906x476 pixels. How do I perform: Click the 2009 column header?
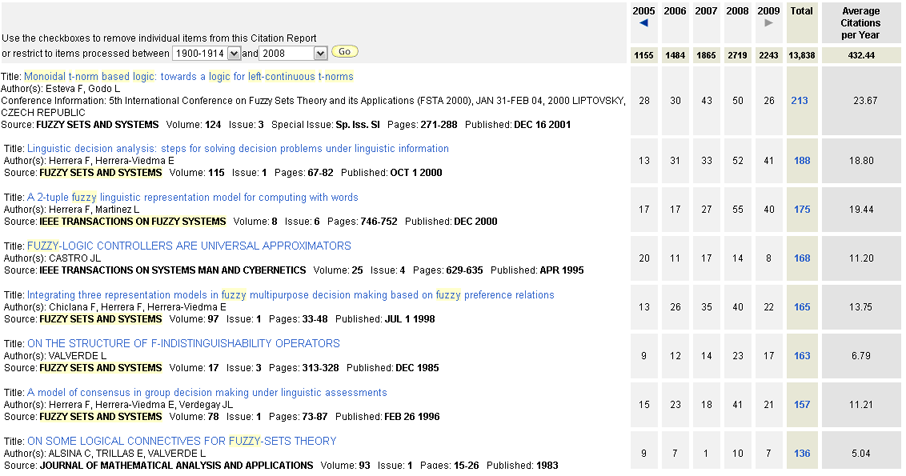click(768, 11)
